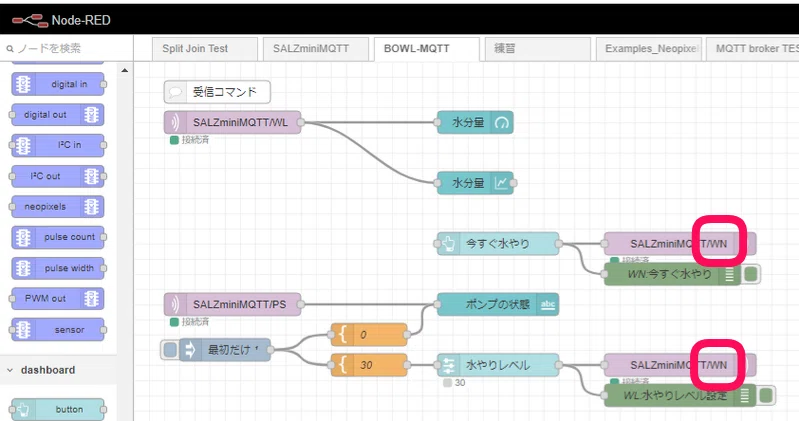This screenshot has width=799, height=421.
Task: Open the SALZminiMQTT flow tab
Action: [315, 49]
